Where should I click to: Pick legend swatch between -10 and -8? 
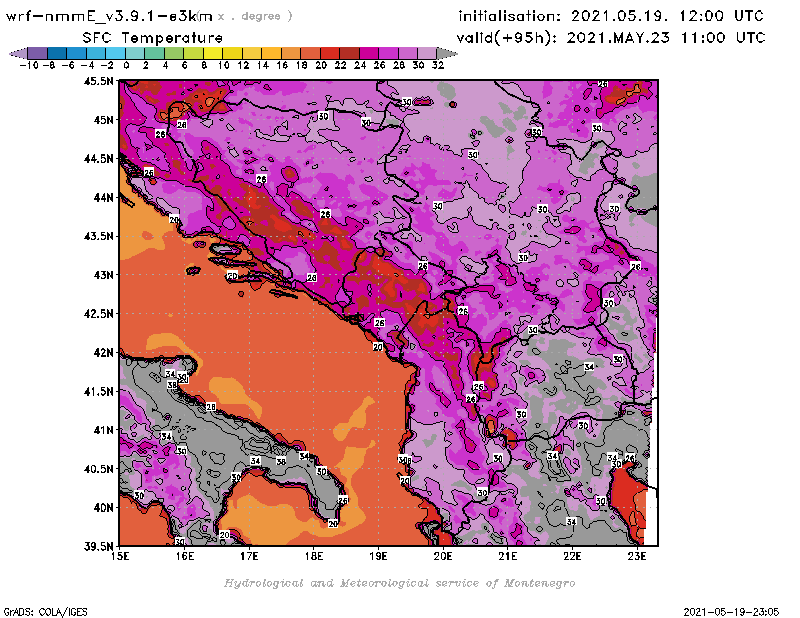(37, 53)
